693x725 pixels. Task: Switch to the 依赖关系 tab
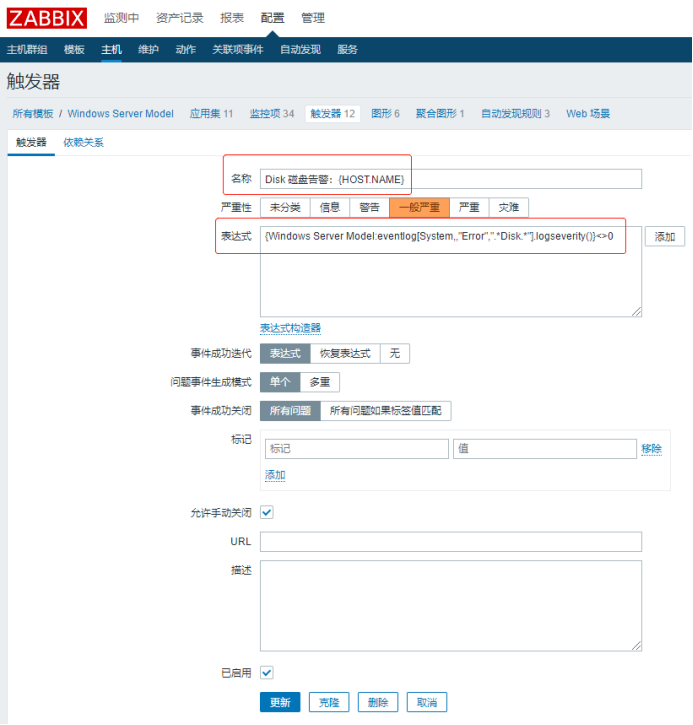83,142
